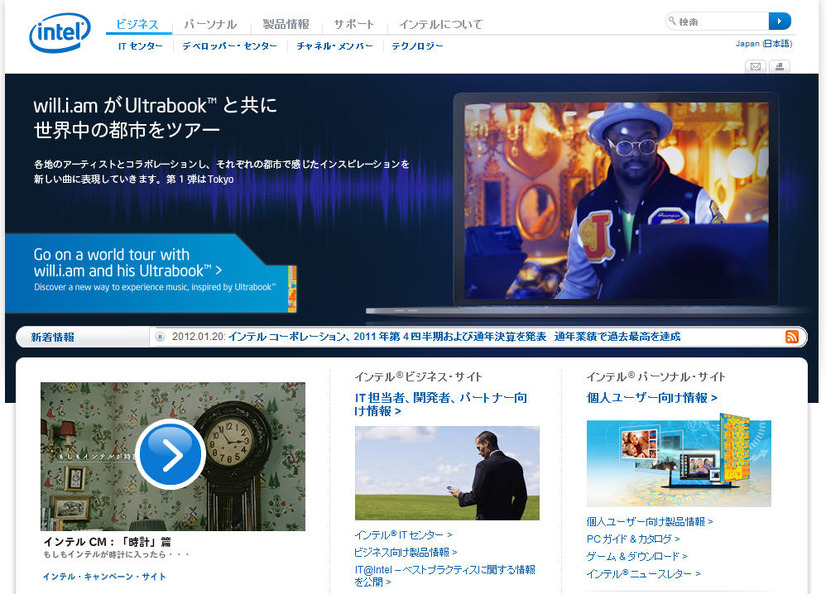Open PC ガイド & カタログ link
This screenshot has width=826, height=594.
click(633, 539)
